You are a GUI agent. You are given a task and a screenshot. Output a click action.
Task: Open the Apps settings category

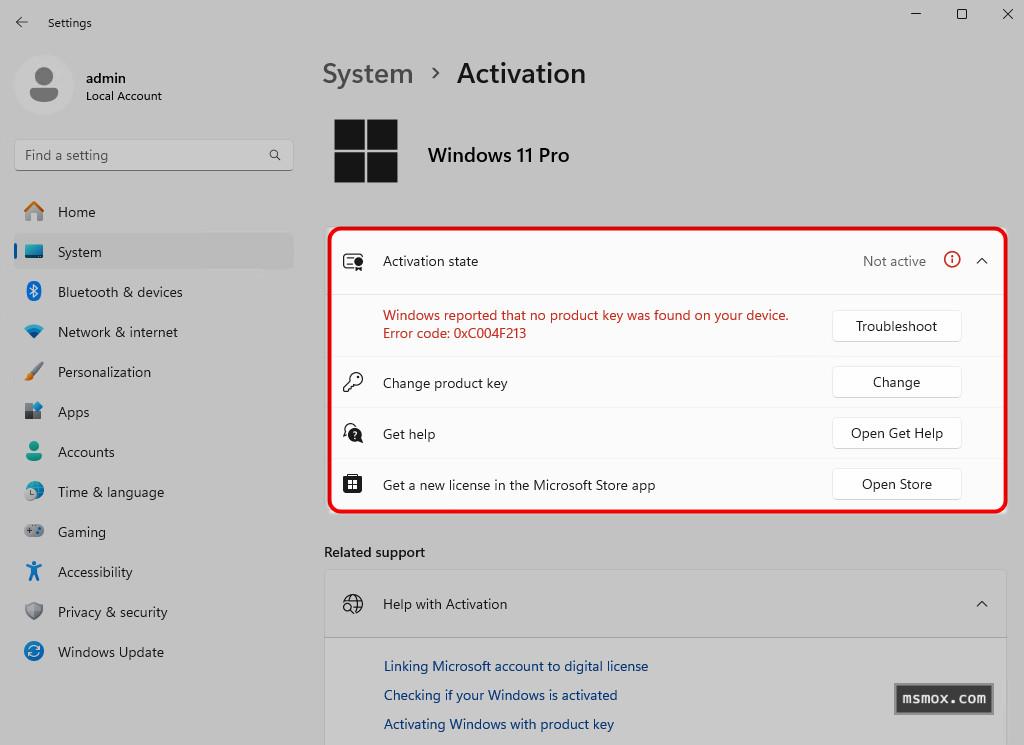tap(73, 412)
